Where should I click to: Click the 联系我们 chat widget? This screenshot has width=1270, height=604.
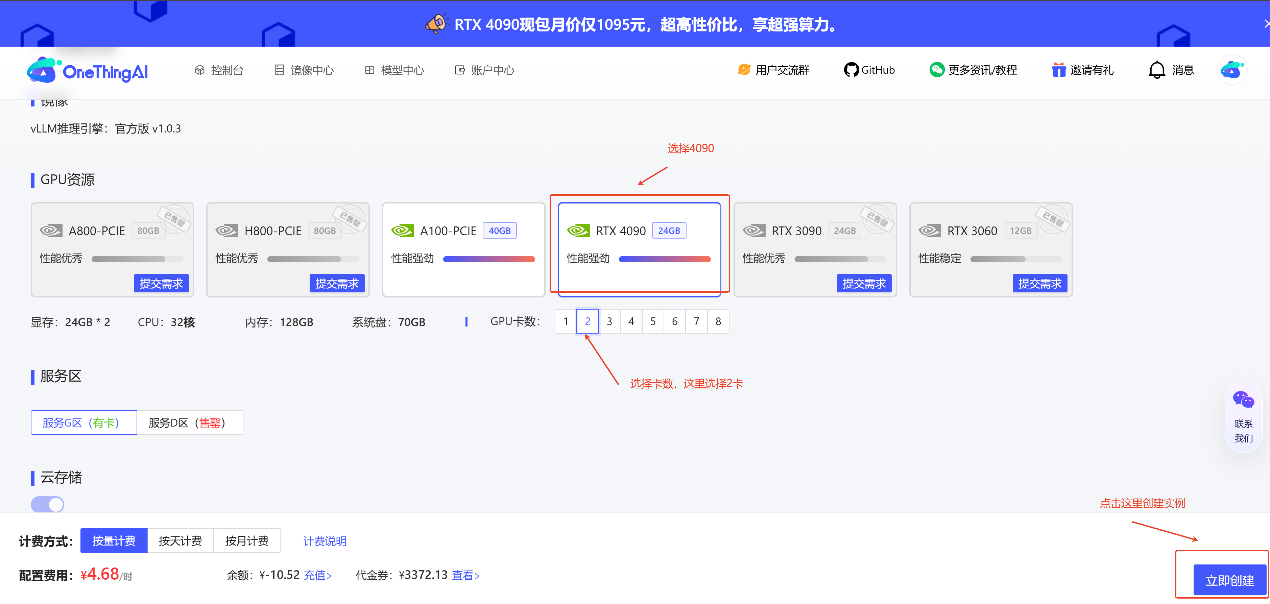click(x=1243, y=415)
